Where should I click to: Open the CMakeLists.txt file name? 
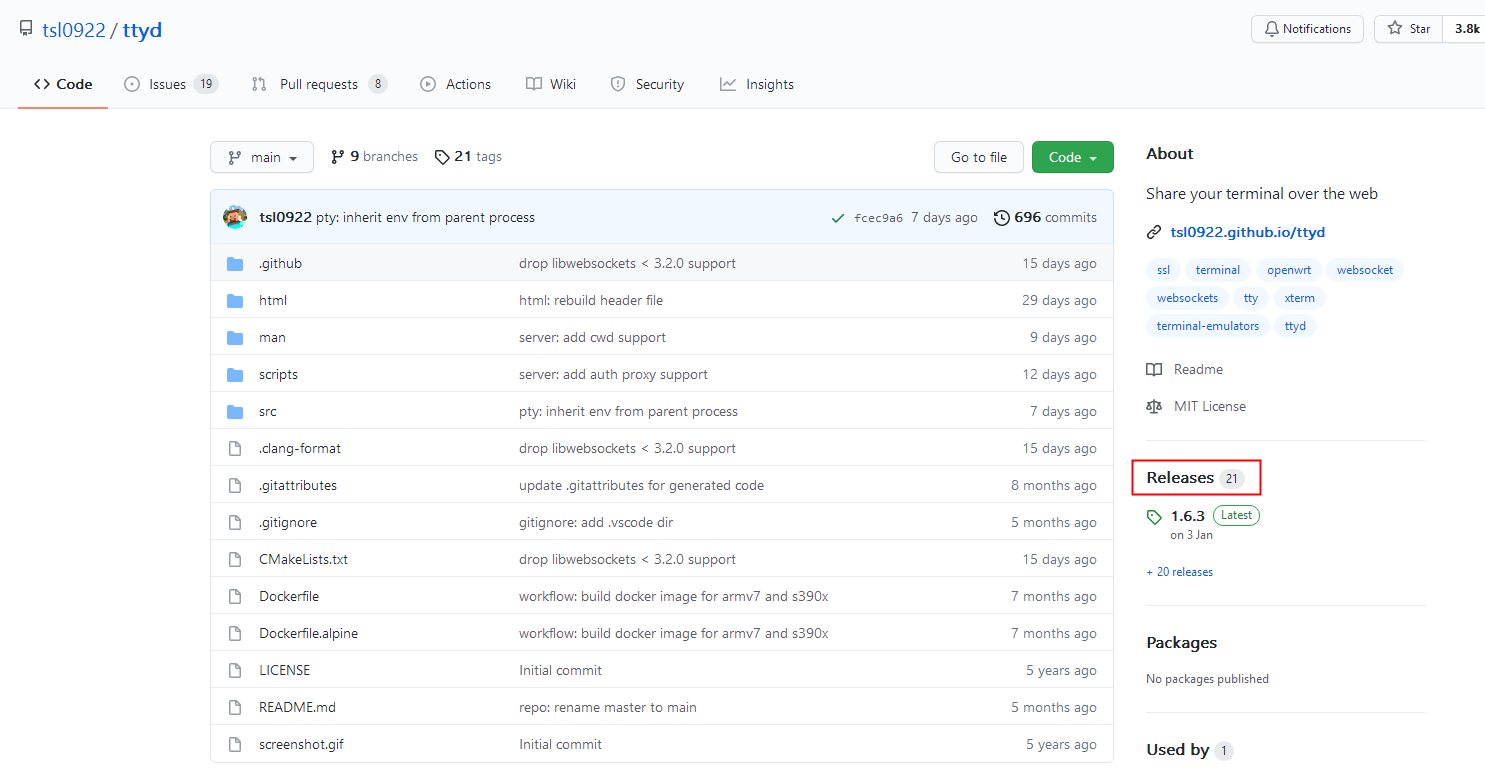(303, 560)
